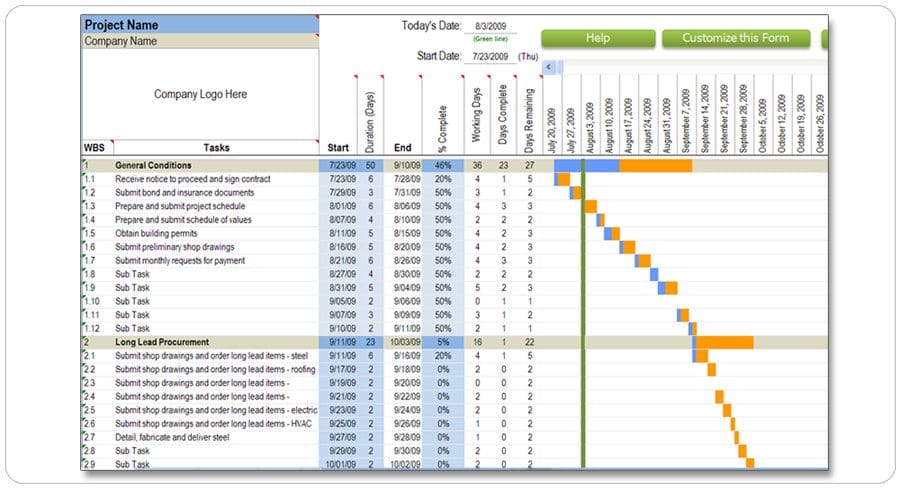
Task: Select the General Conditions 46% complete cell
Action: click(443, 165)
